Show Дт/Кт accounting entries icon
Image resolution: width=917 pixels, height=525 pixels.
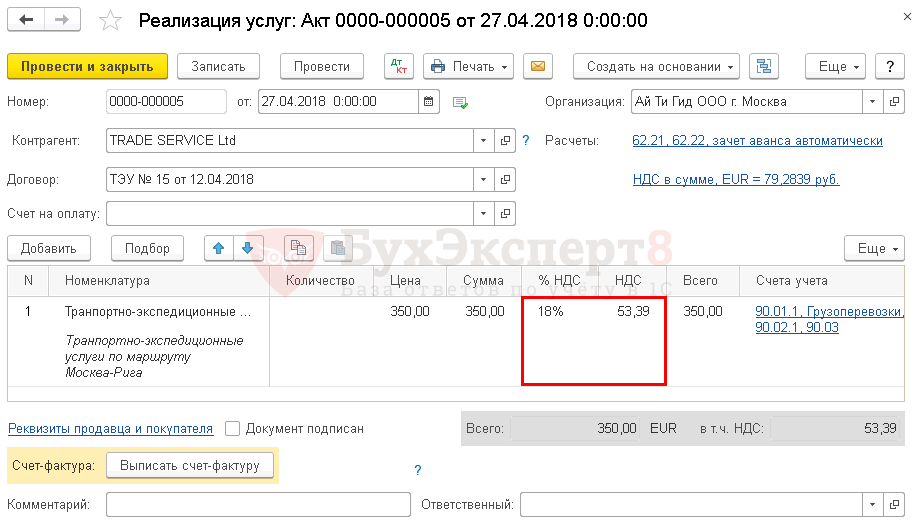[399, 67]
